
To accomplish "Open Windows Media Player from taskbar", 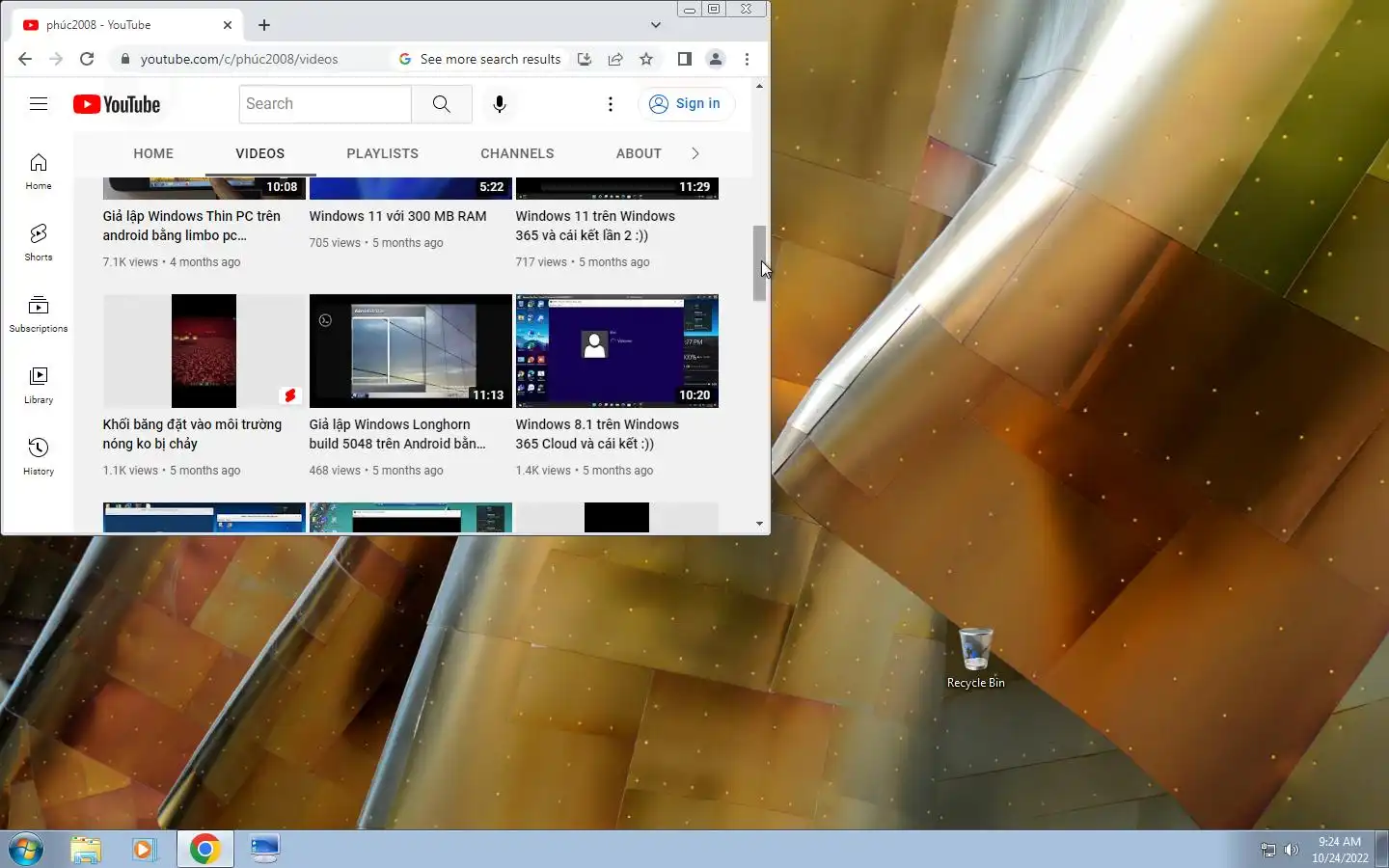I will point(145,849).
